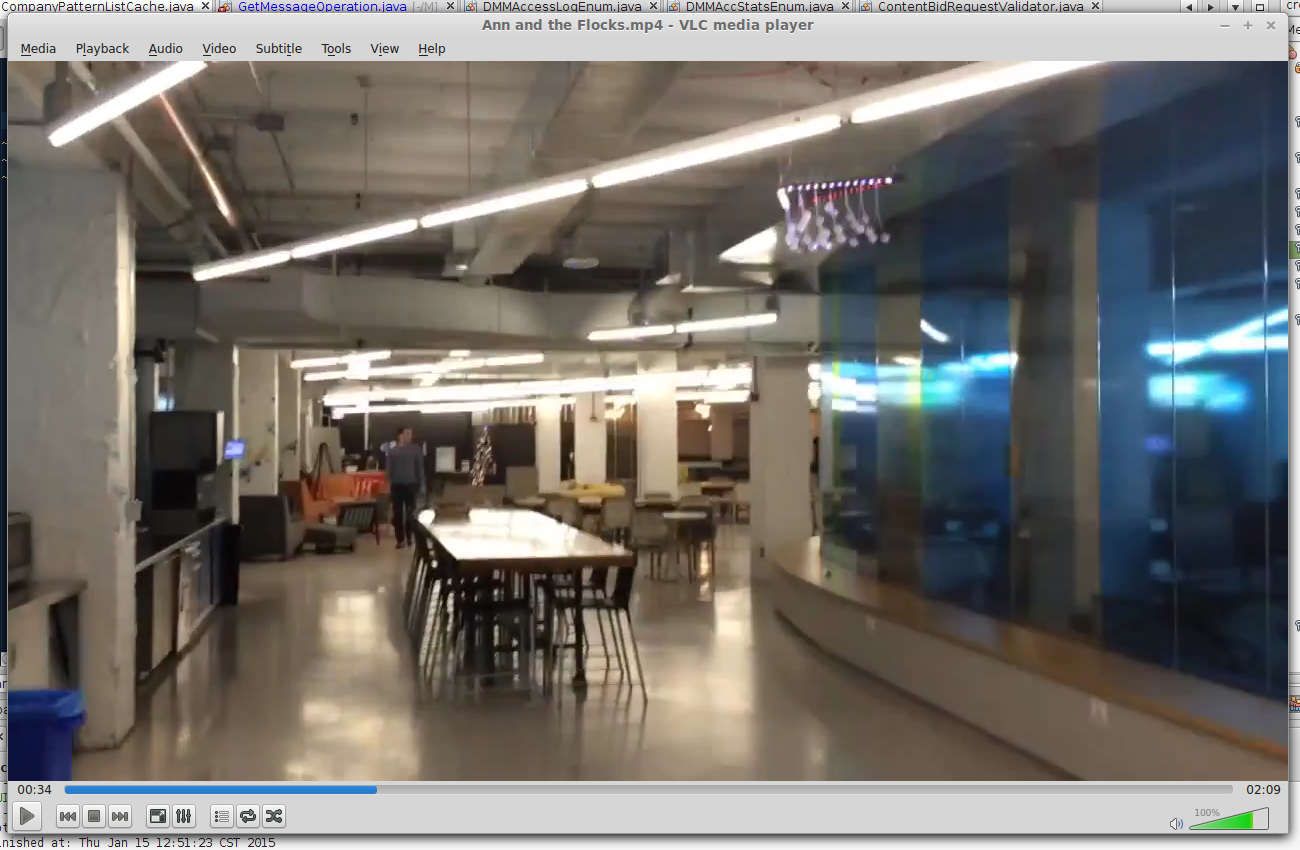Set volume on the green volume slider
The height and width of the screenshot is (850, 1300).
1228,820
